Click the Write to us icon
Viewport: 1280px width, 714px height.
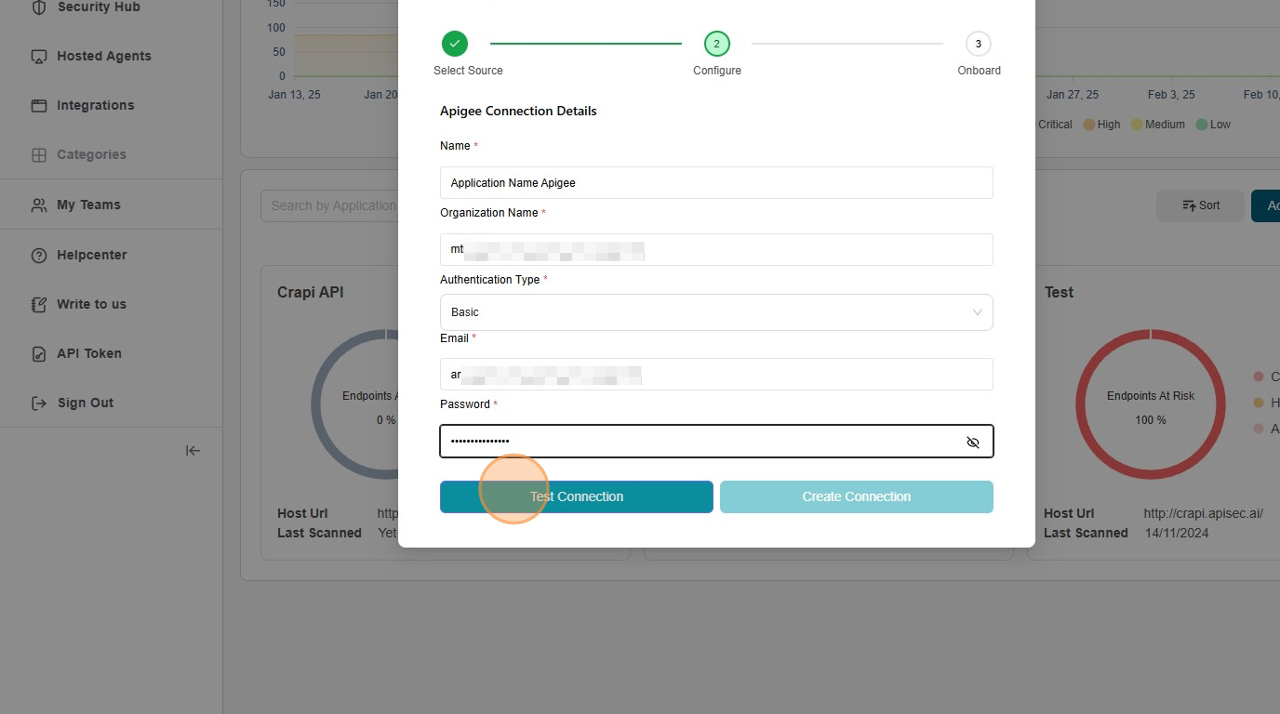coord(39,304)
